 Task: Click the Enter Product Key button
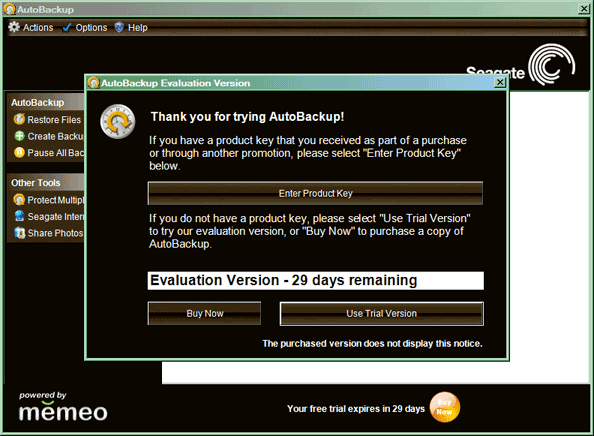pyautogui.click(x=315, y=193)
